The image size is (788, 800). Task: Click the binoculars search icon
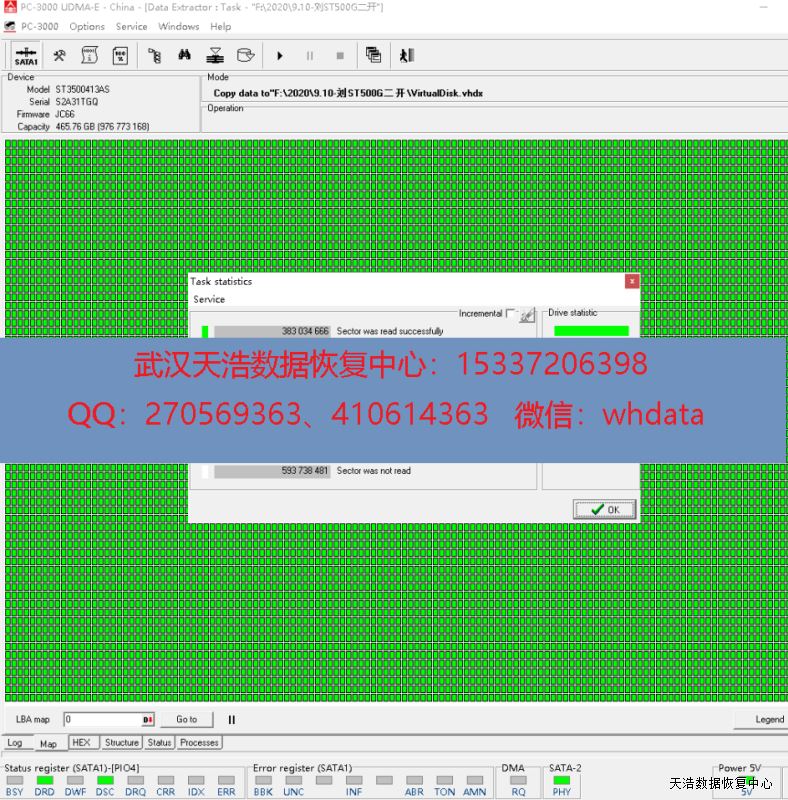(x=184, y=56)
